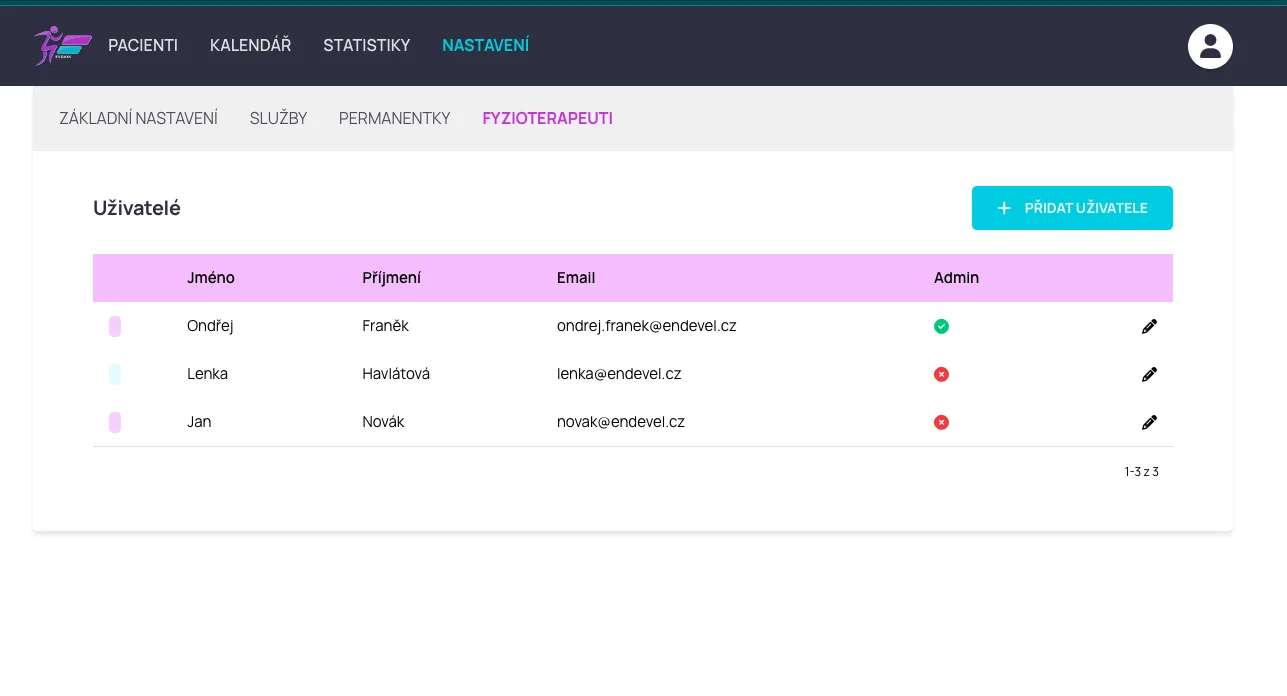1287x696 pixels.
Task: Click Lenka's light cyan color swatch
Action: 115,374
